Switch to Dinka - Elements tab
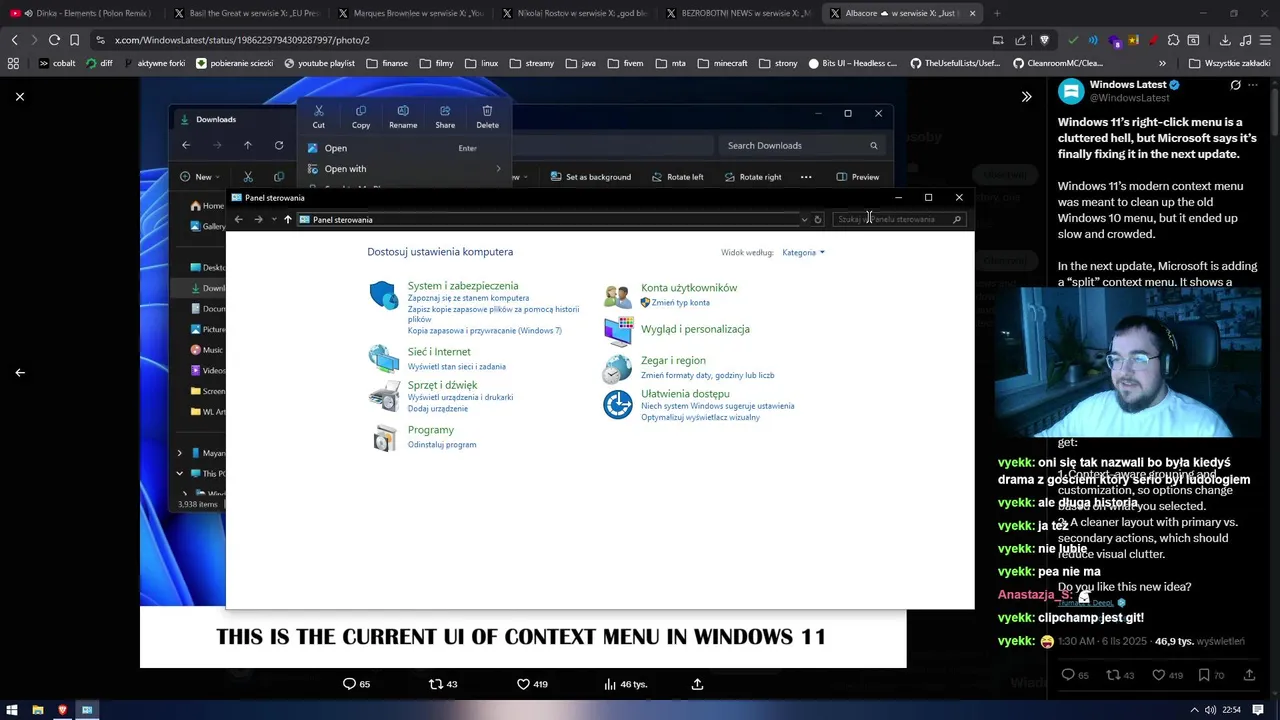 (x=82, y=13)
